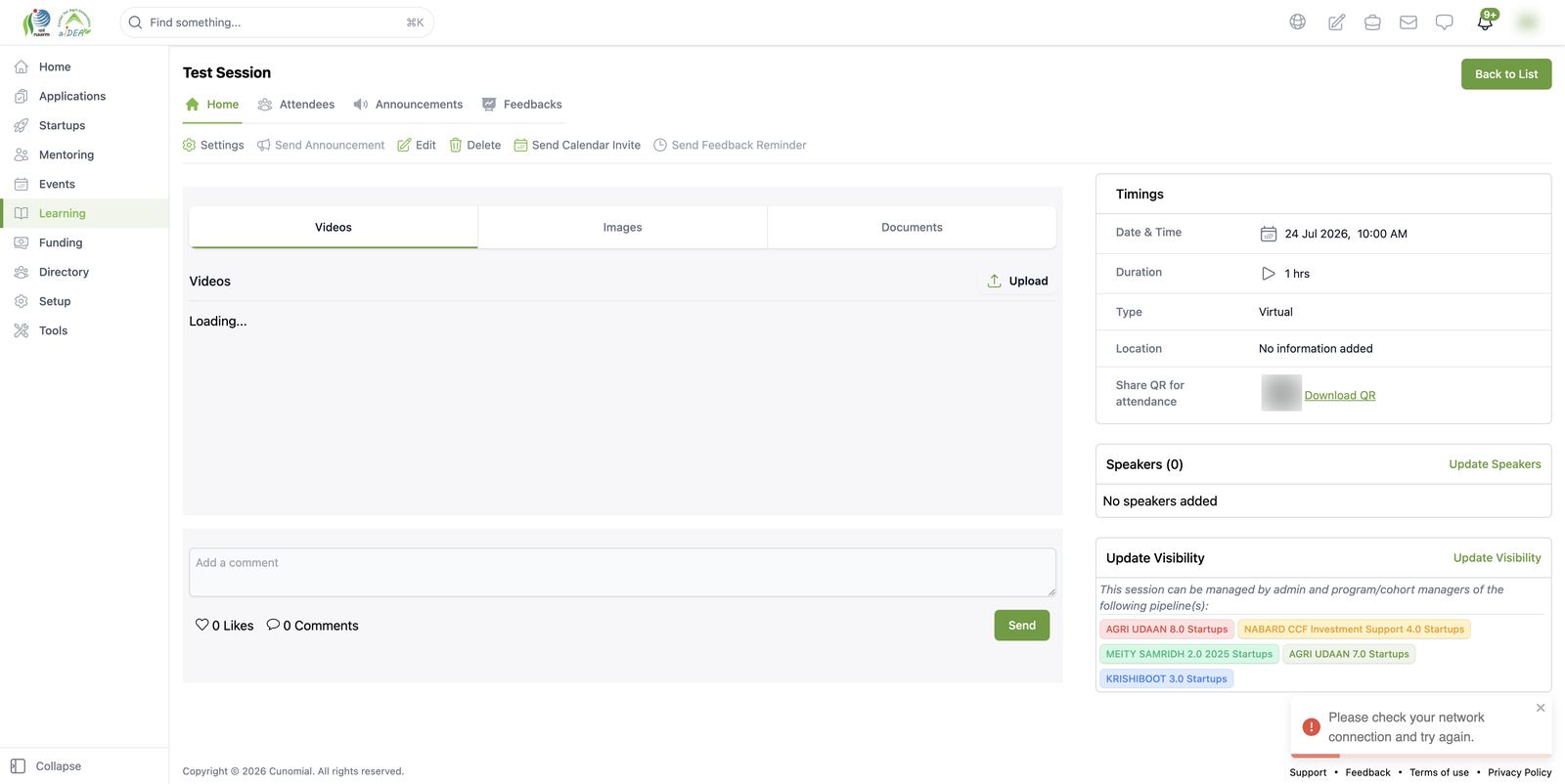Switch to the Attendees tab
1565x784 pixels.
(295, 105)
